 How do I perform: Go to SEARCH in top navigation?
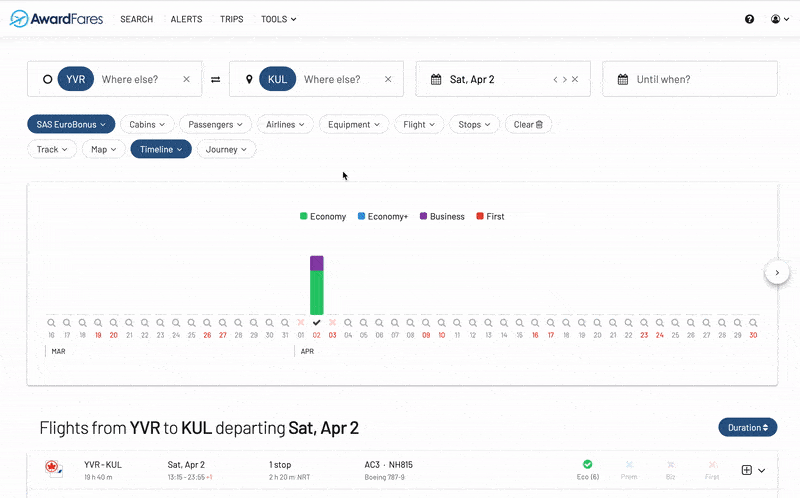pos(137,19)
